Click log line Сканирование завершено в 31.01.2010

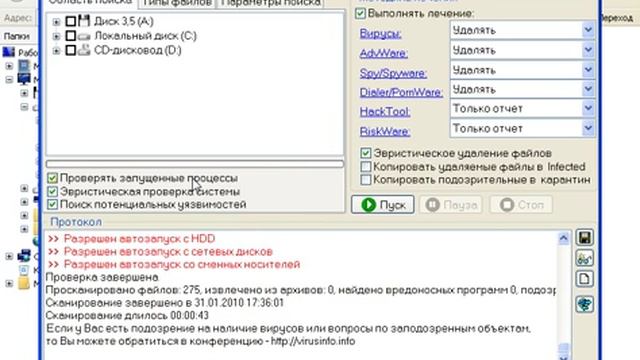[164, 302]
